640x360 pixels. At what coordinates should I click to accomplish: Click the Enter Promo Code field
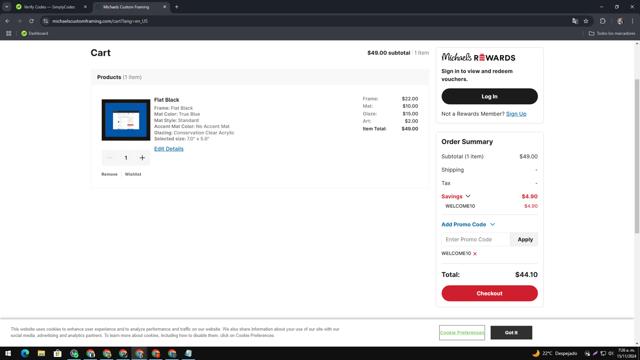tap(476, 240)
